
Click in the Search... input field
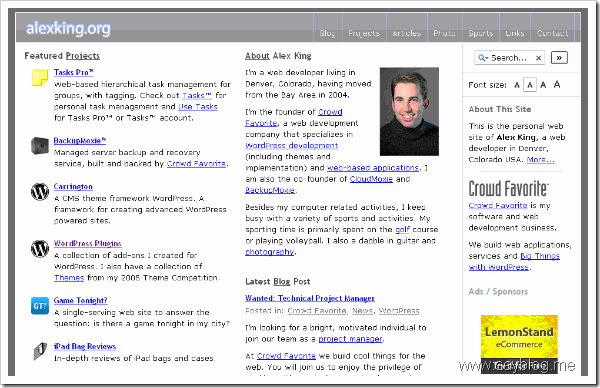[509, 58]
